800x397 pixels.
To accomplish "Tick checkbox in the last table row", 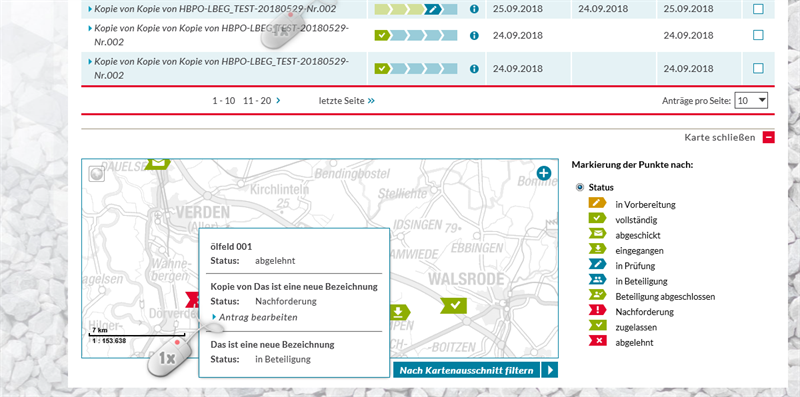I will click(758, 68).
